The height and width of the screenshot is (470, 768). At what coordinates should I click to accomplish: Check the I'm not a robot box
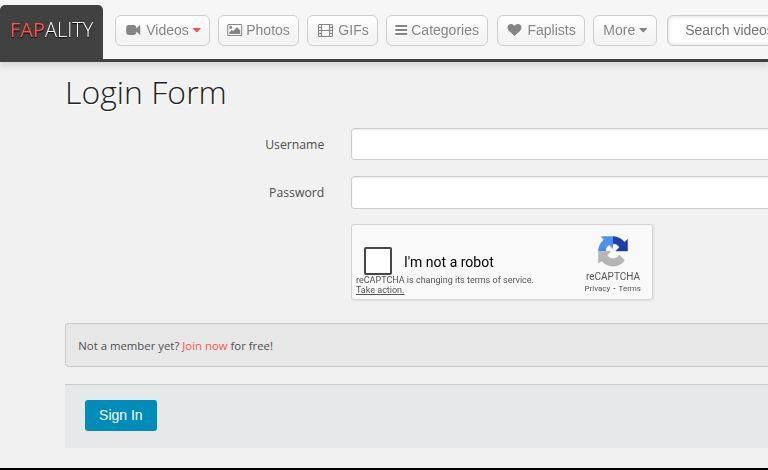pyautogui.click(x=378, y=261)
